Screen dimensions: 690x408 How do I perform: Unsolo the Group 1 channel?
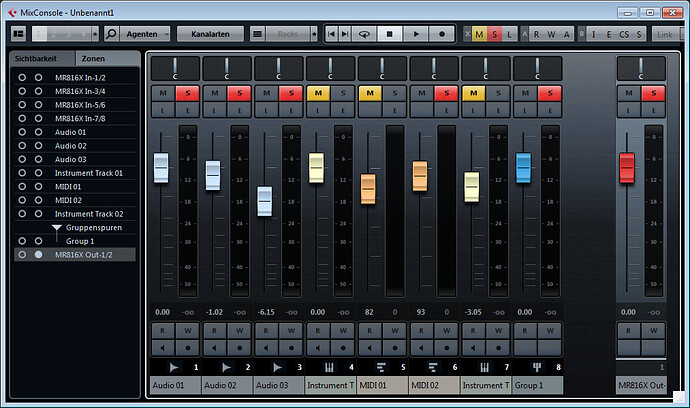[550, 93]
